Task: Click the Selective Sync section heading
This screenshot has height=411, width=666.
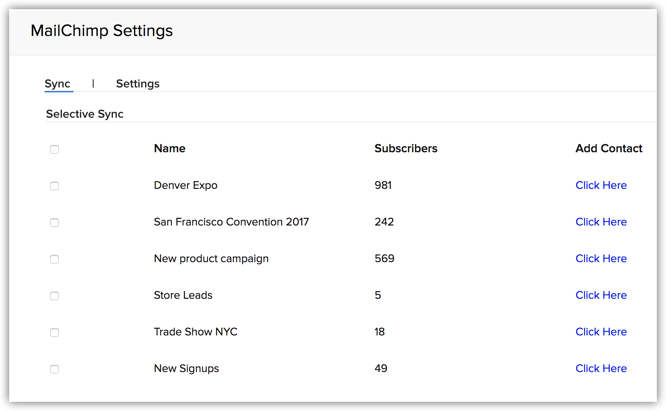Action: coord(85,114)
